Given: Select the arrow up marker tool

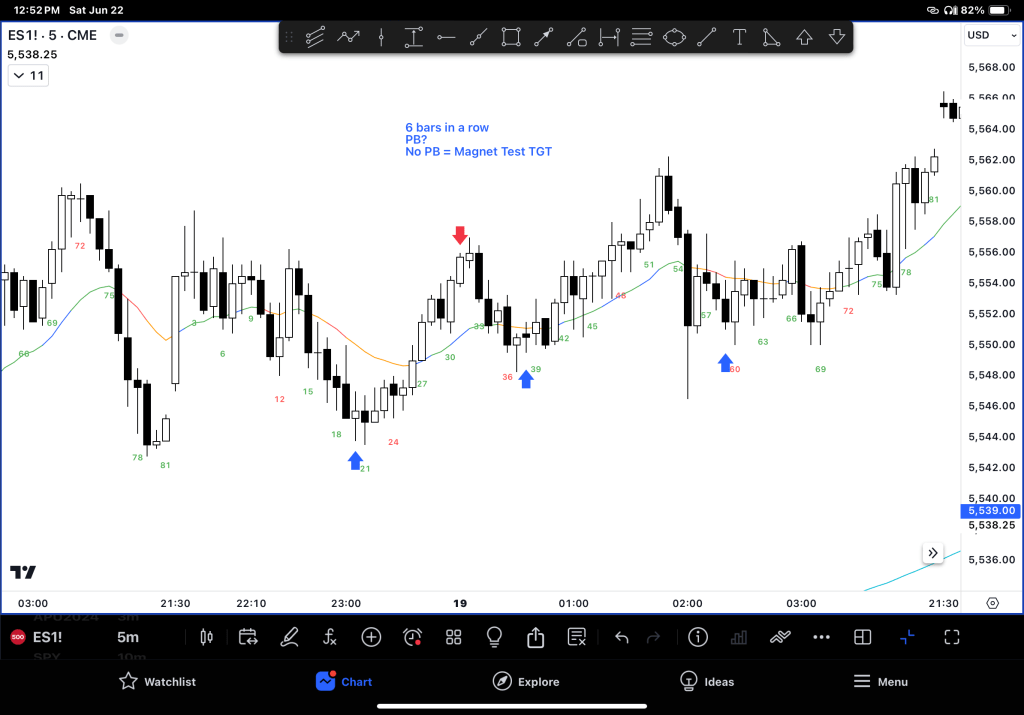Looking at the screenshot, I should coord(804,38).
